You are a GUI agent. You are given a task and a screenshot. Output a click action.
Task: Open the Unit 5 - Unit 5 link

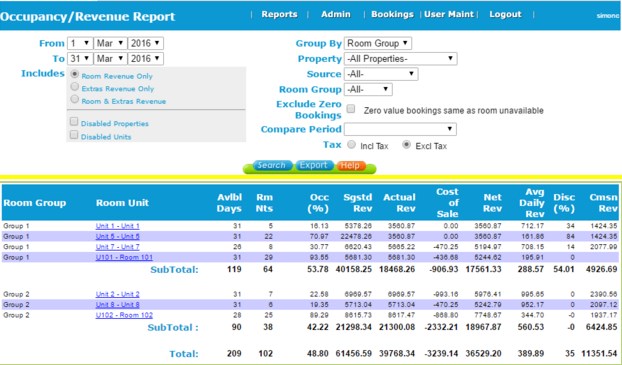(x=117, y=236)
